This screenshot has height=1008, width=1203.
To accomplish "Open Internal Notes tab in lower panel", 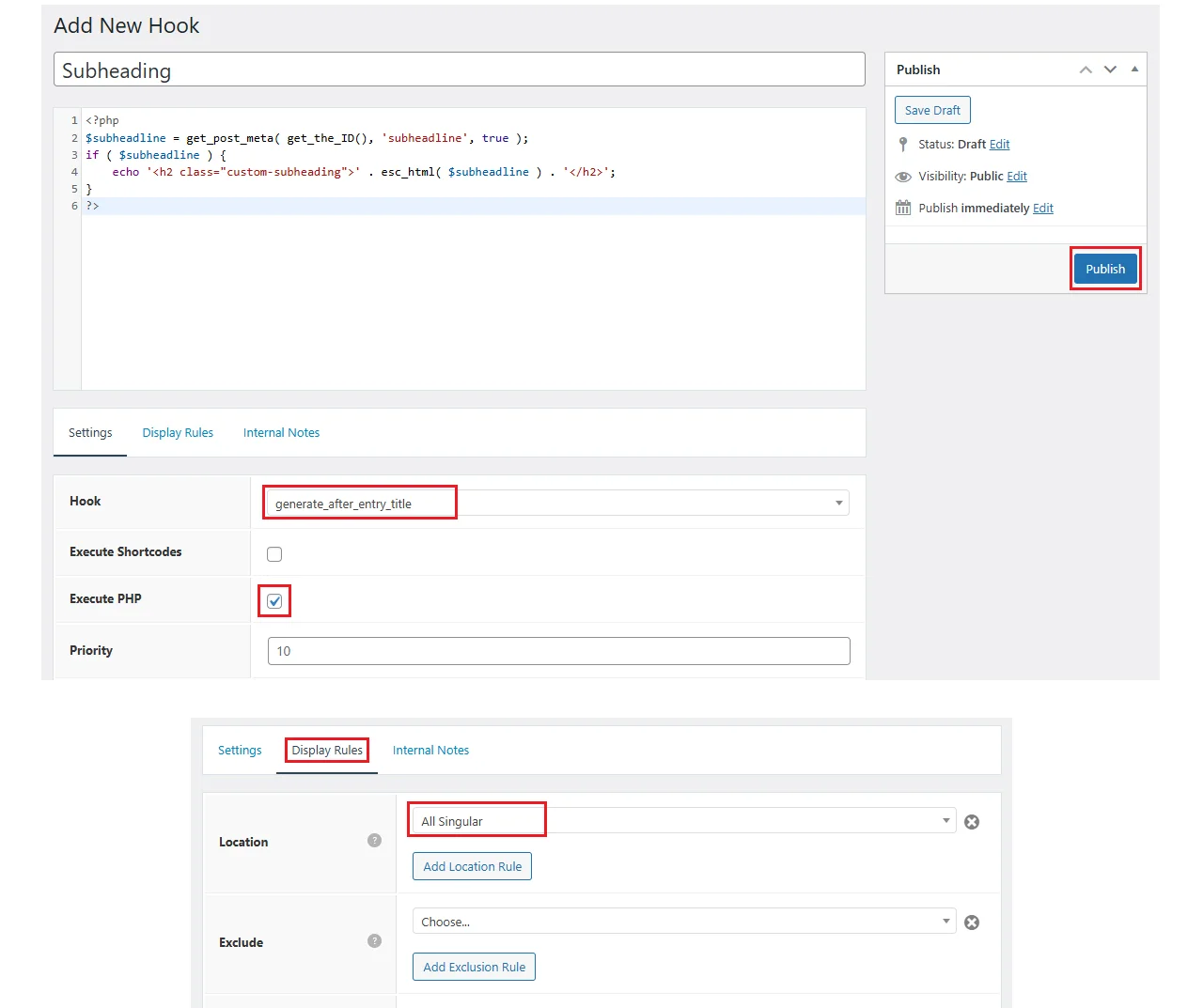I will click(430, 751).
